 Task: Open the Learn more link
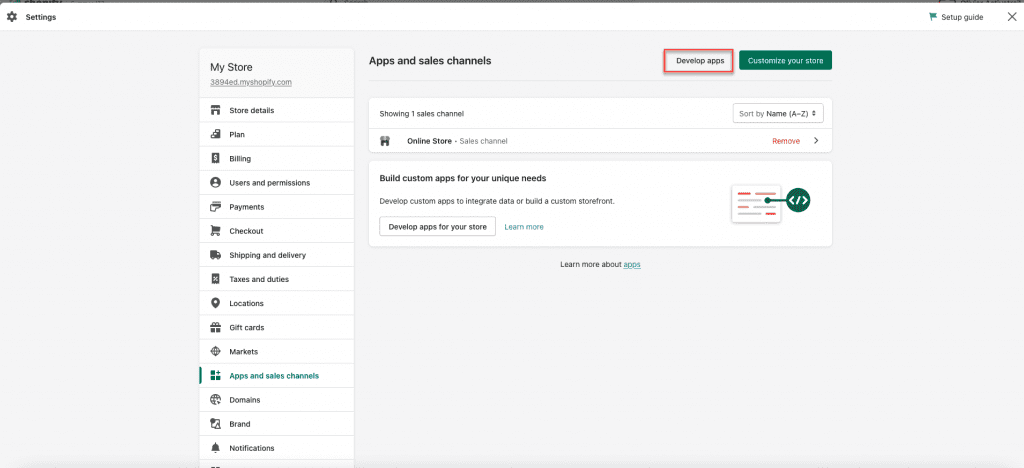[524, 227]
